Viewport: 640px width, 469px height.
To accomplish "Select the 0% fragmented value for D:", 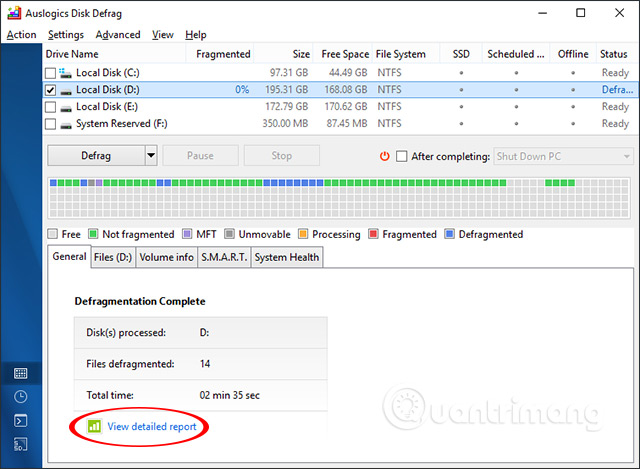I will coord(242,89).
